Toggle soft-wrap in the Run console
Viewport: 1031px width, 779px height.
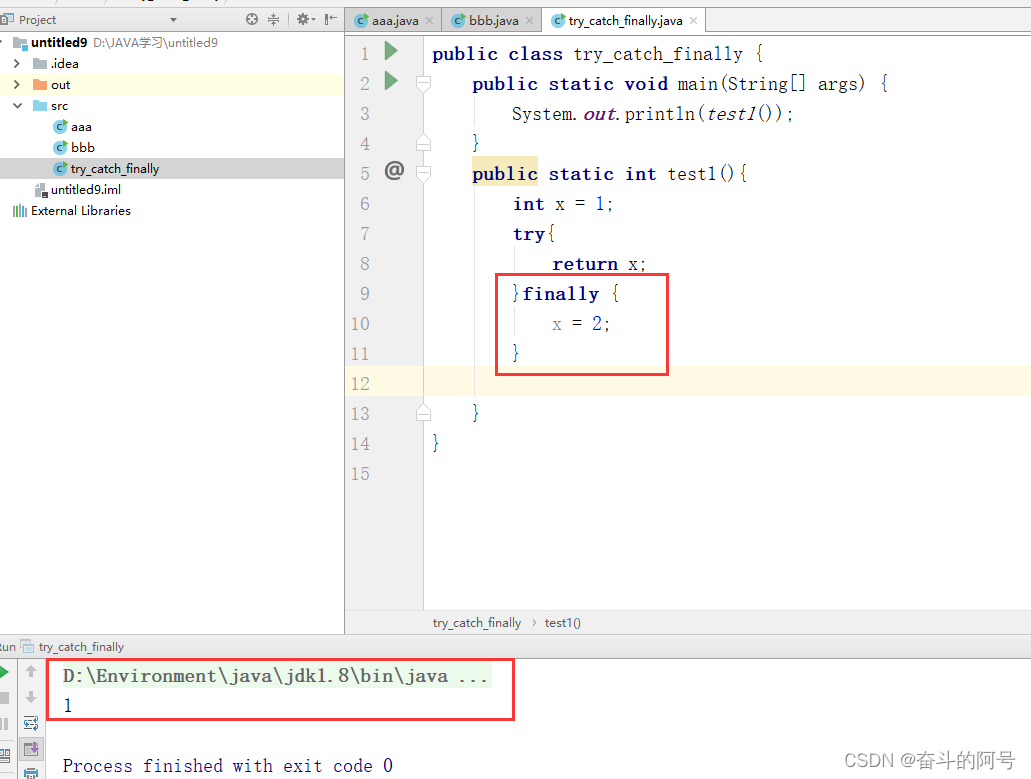click(31, 723)
